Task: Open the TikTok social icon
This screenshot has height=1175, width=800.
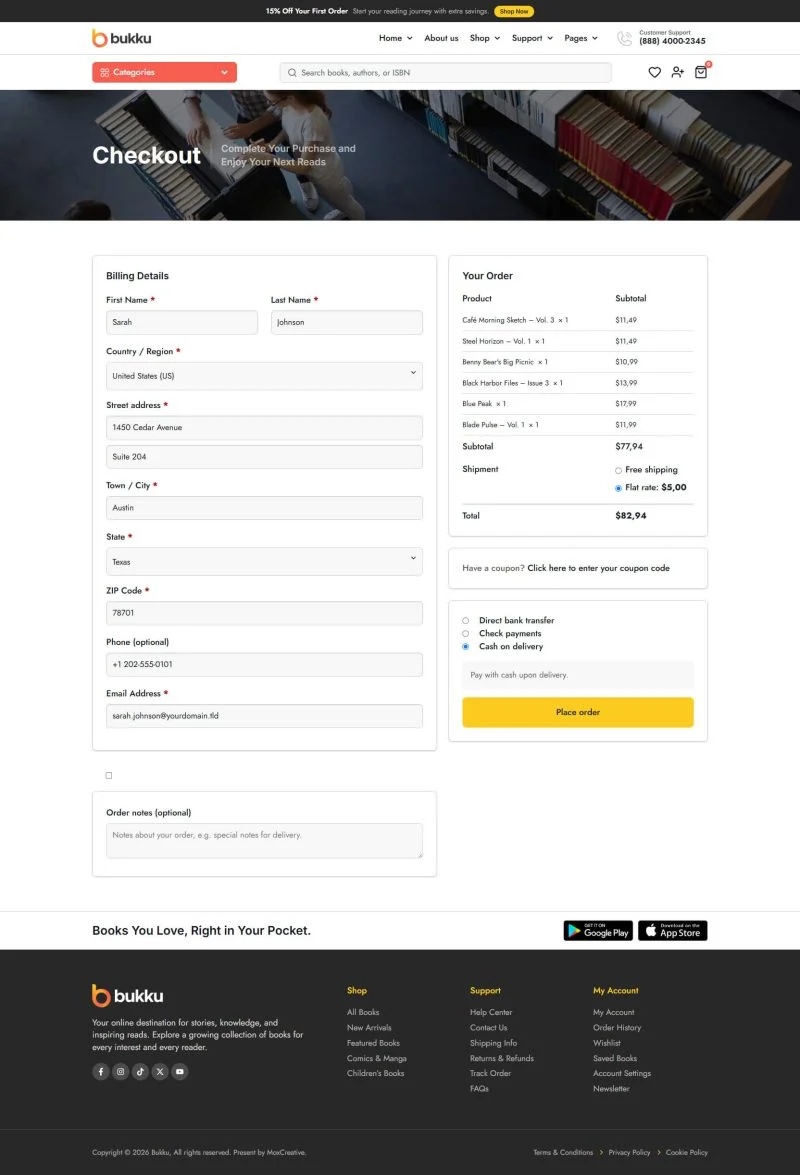Action: pyautogui.click(x=140, y=1072)
